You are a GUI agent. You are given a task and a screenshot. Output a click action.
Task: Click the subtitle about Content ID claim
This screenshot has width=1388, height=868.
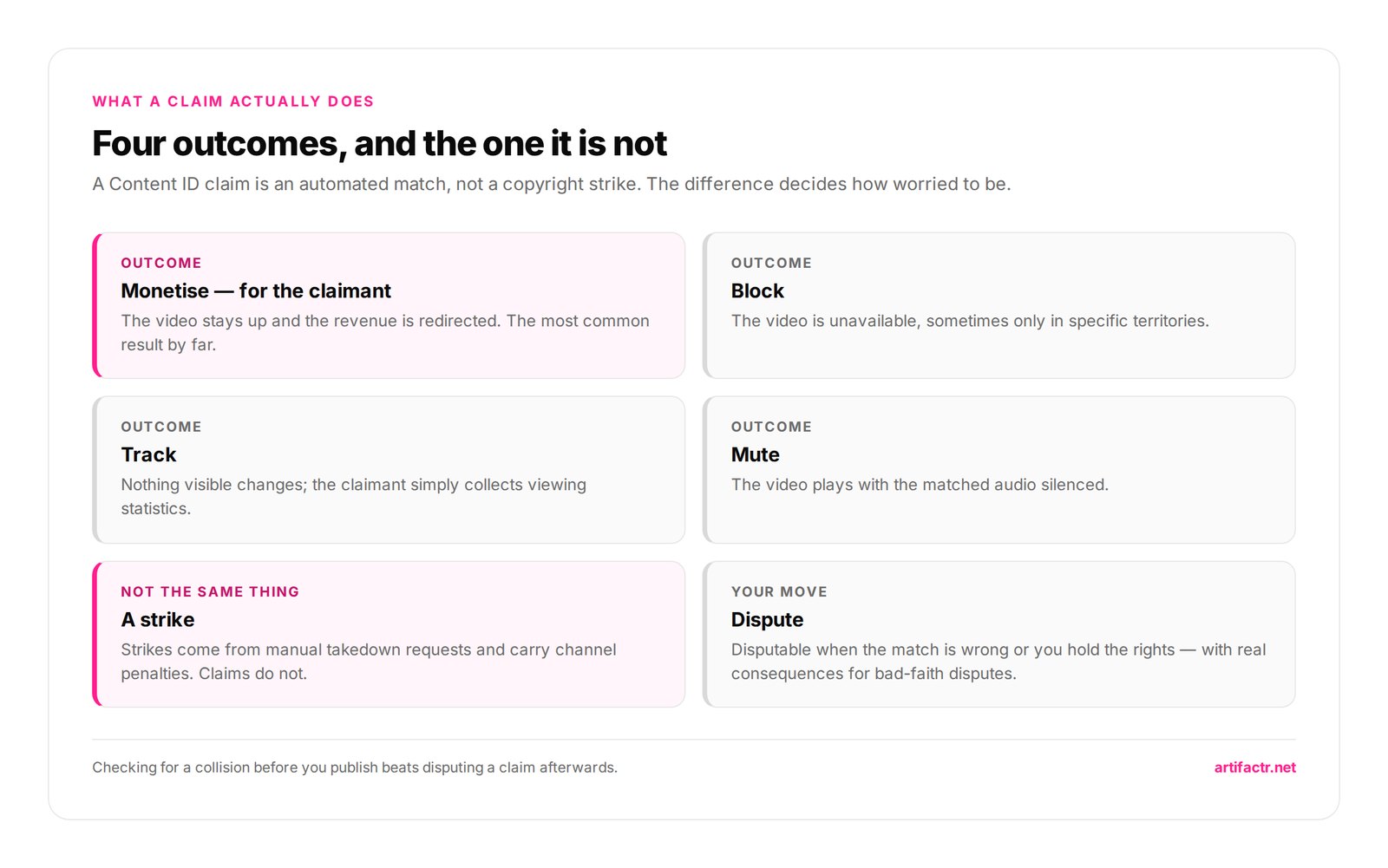(552, 184)
